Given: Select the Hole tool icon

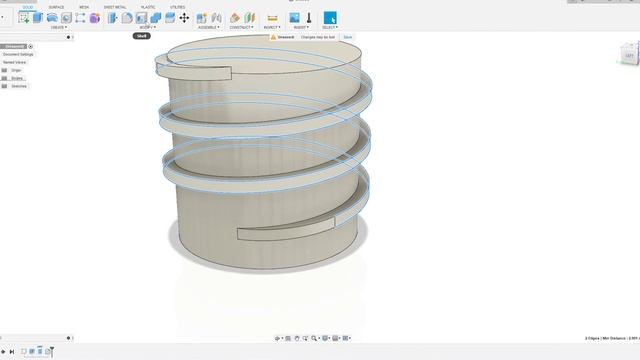Looking at the screenshot, I should click(66, 18).
